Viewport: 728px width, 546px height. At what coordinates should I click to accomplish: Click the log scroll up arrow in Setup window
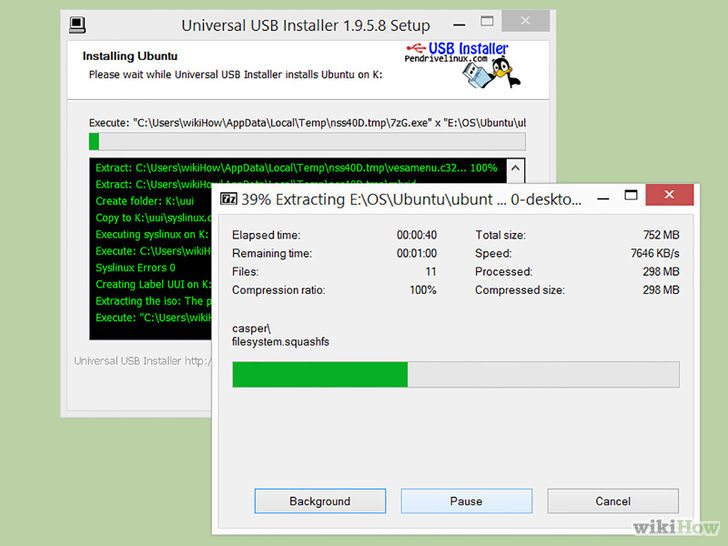(x=515, y=168)
